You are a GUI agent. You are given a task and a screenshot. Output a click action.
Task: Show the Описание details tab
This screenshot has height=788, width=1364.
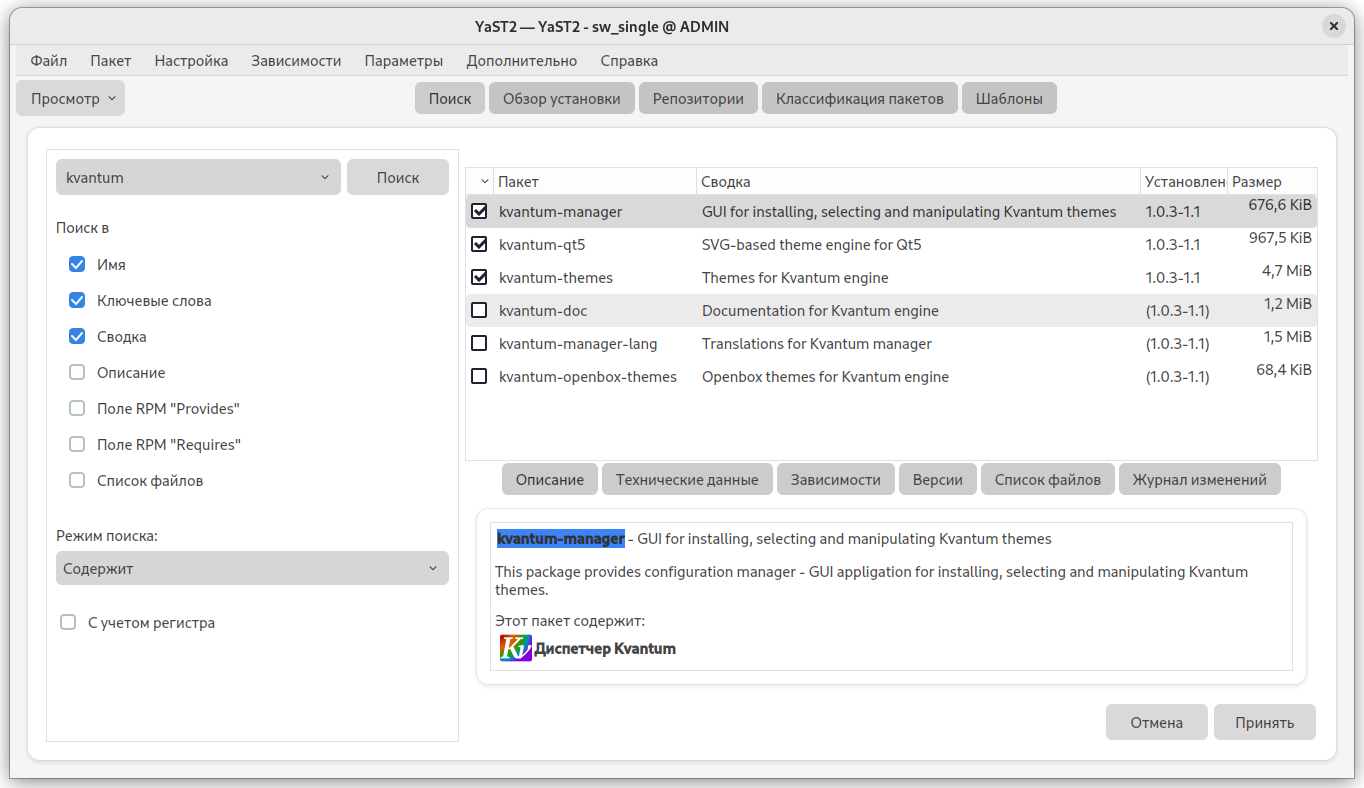point(550,480)
